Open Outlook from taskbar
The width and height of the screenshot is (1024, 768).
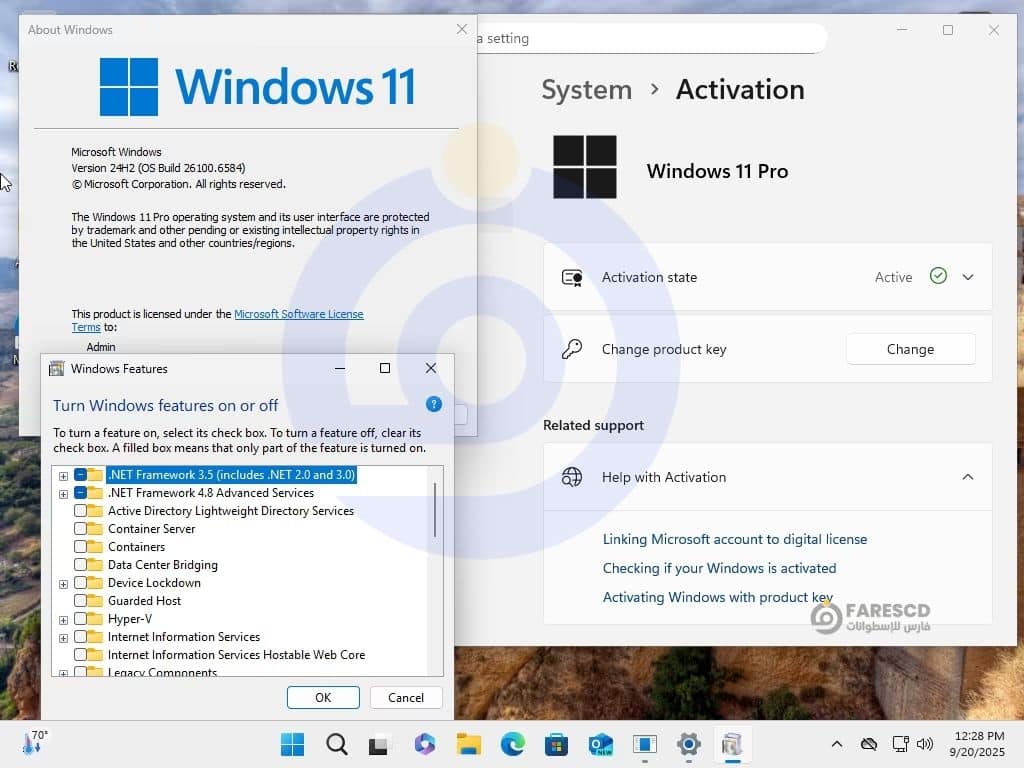[600, 744]
